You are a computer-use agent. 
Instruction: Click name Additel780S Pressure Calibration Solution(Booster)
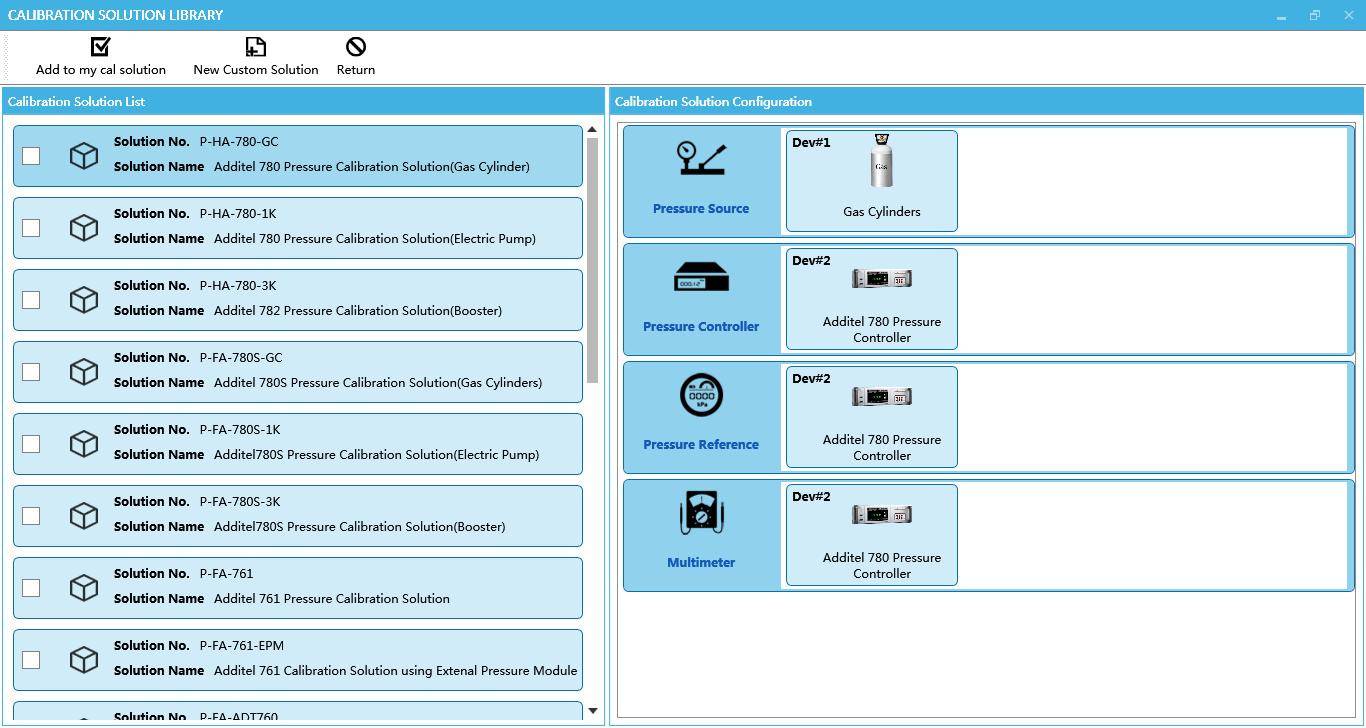coord(360,527)
